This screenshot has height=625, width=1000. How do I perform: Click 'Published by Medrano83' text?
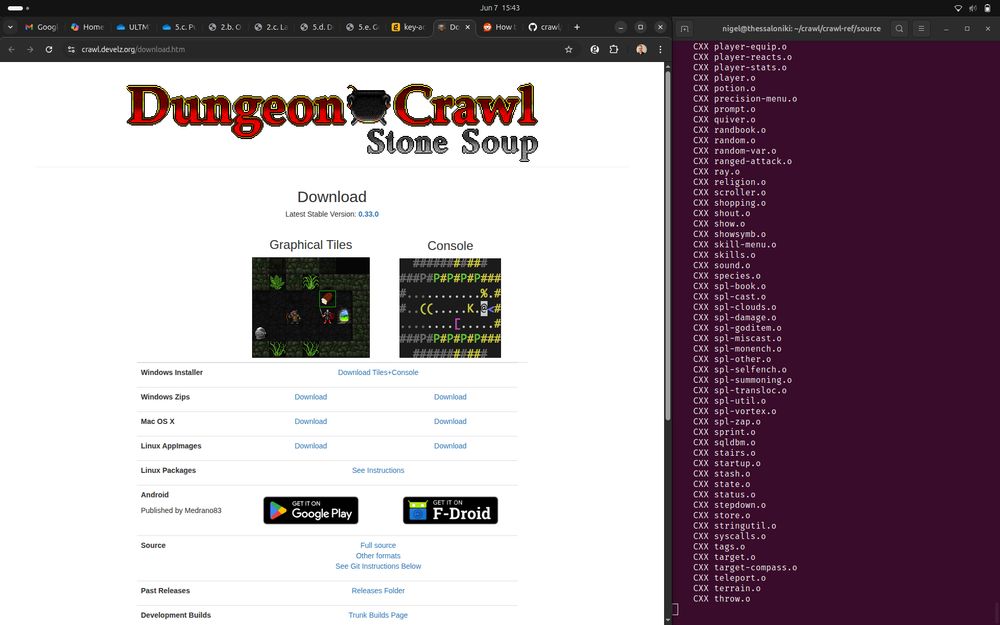(181, 510)
